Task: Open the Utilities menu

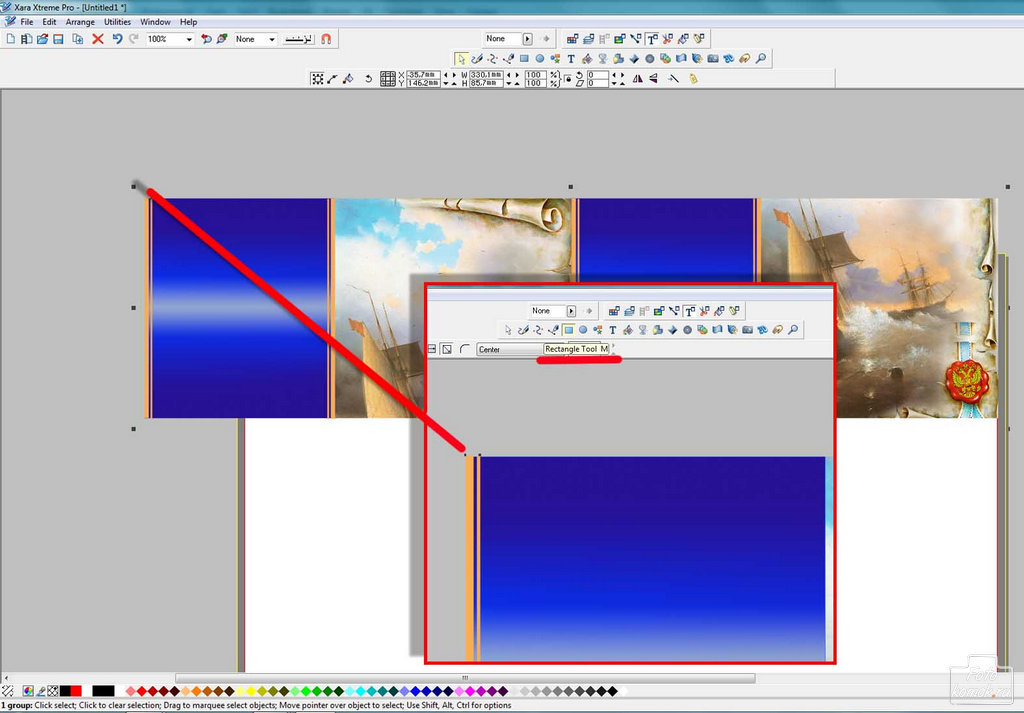Action: (118, 22)
